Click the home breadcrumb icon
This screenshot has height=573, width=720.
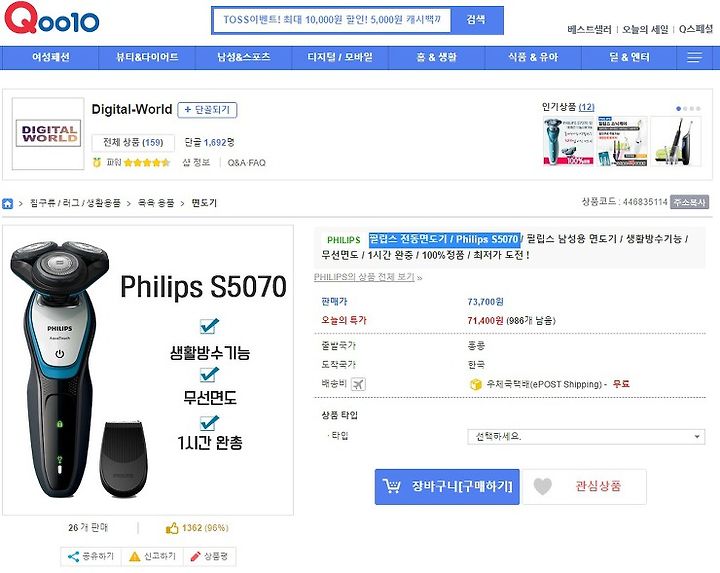(x=8, y=203)
